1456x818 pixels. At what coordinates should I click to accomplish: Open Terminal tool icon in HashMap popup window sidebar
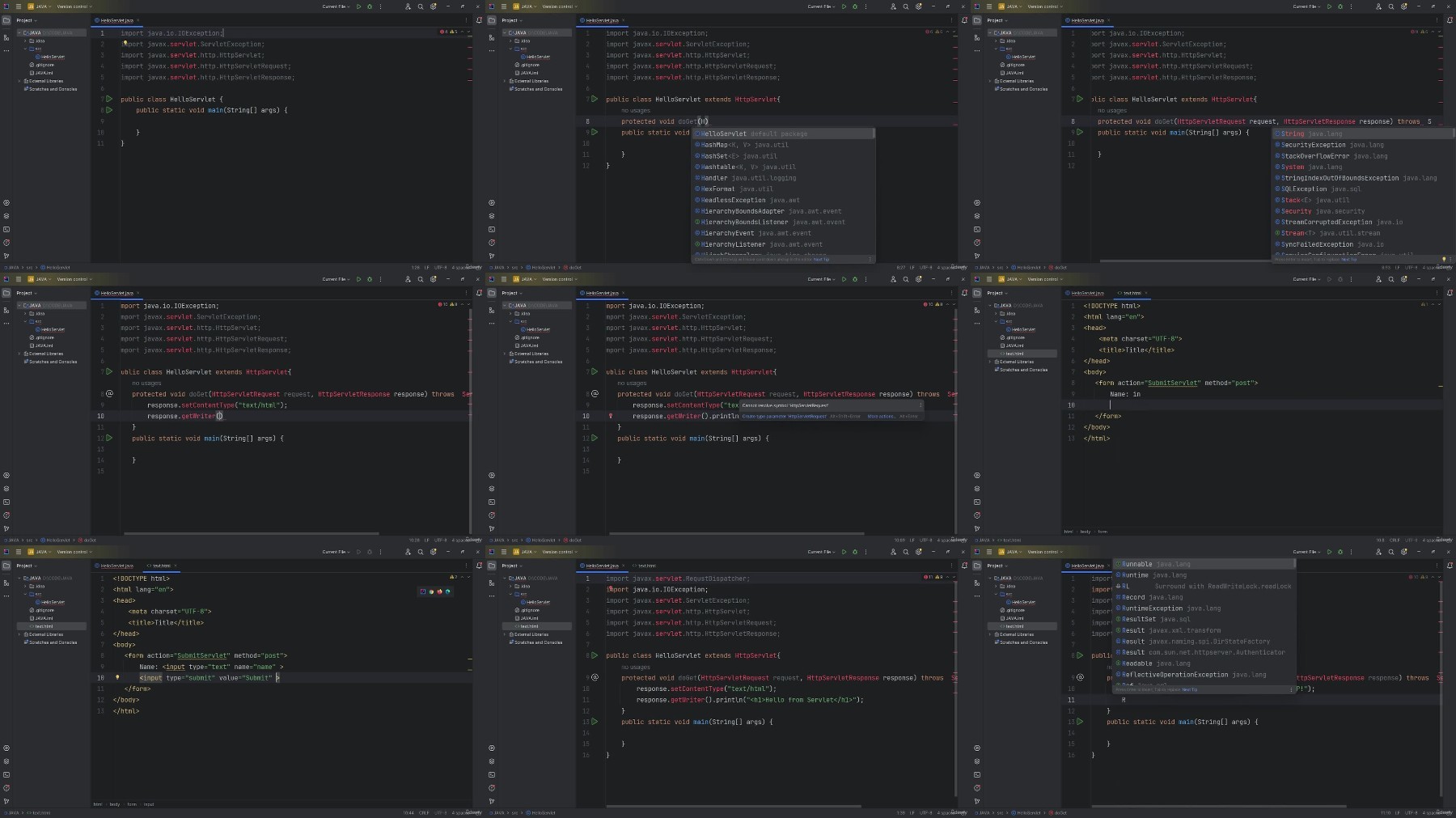coord(492,229)
